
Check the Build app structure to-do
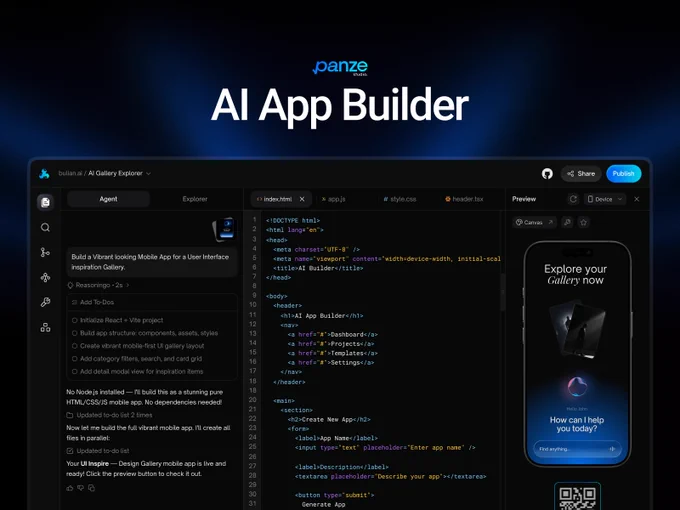(75, 333)
